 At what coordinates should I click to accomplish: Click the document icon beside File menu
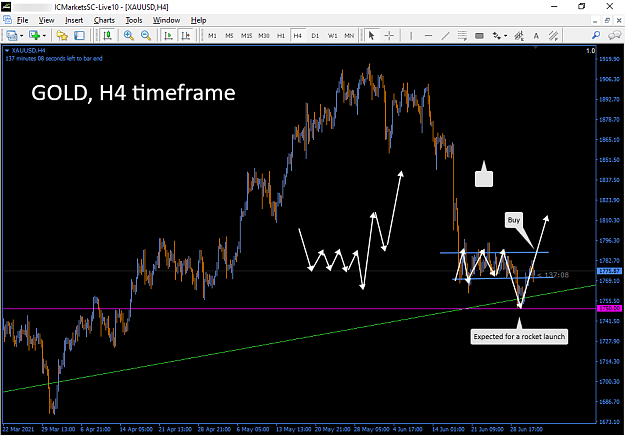[7, 20]
